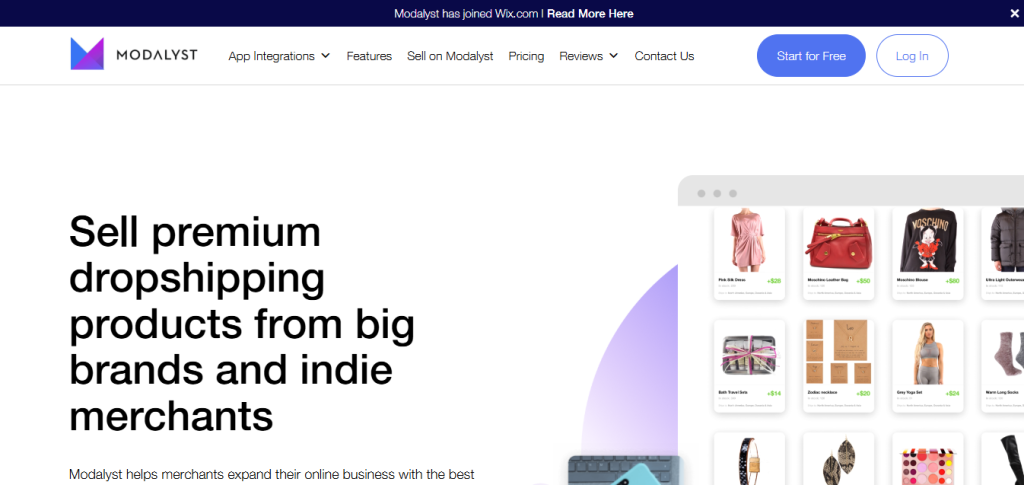1024x485 pixels.
Task: Select the bracelet watch product card
Action: [749, 458]
